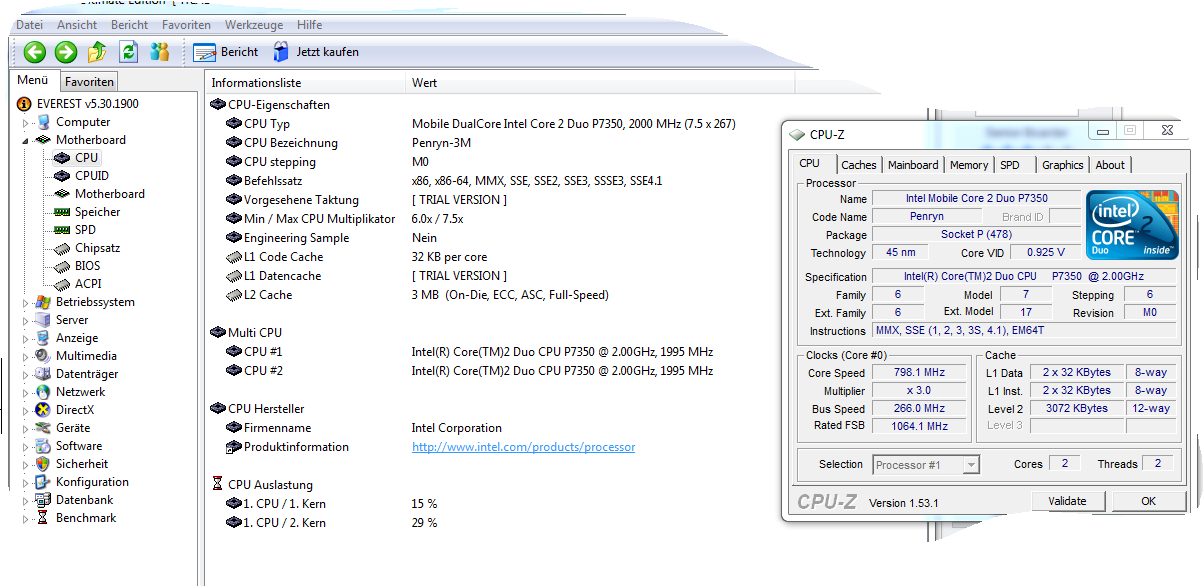The image size is (1203, 586).
Task: Expand the Server node
Action: pos(27,320)
